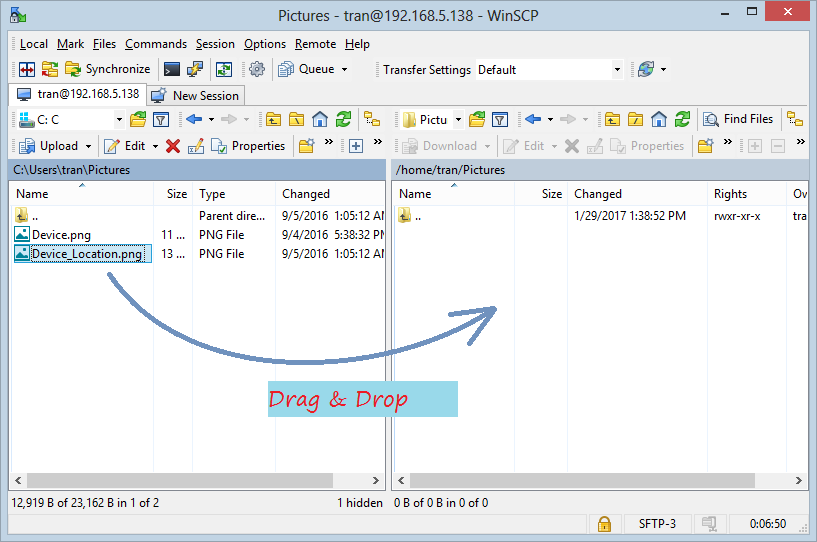This screenshot has width=817, height=542.
Task: Open Preferences gear icon
Action: click(257, 69)
